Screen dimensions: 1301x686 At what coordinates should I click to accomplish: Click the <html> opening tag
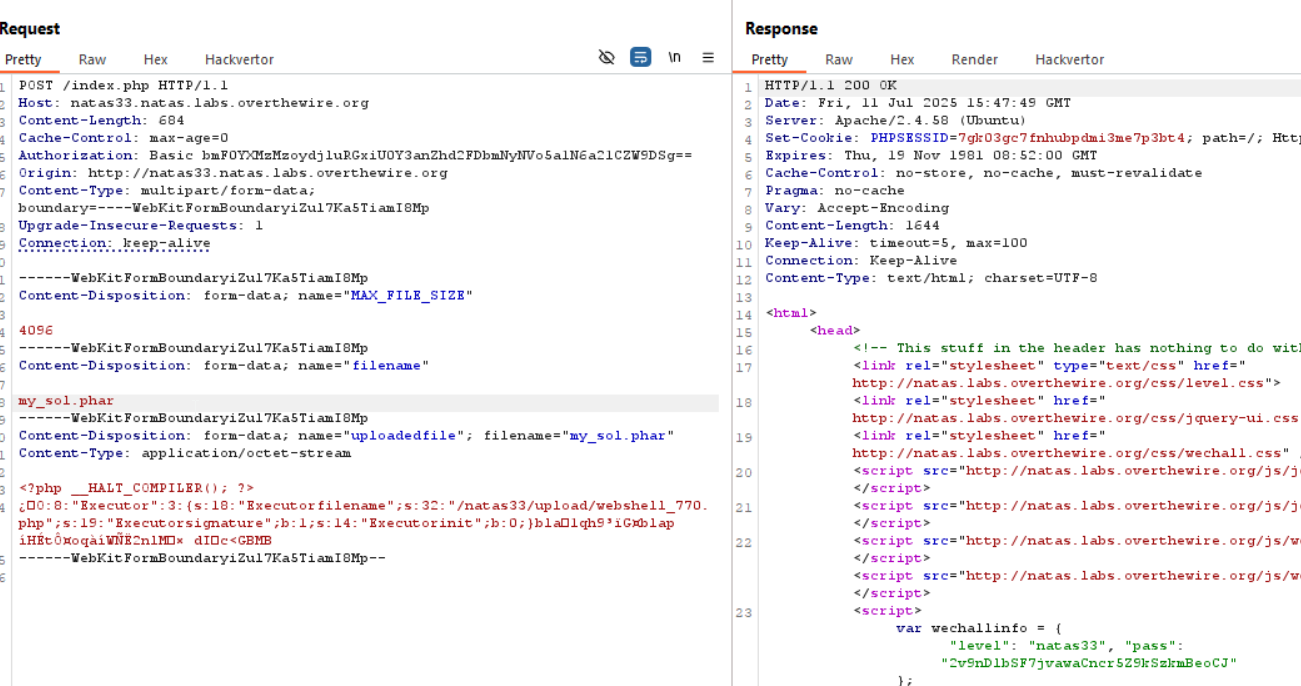tap(792, 313)
